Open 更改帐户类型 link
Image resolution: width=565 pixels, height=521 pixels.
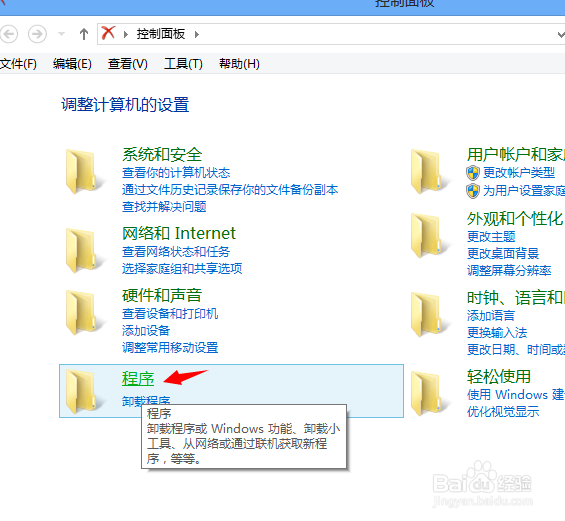[x=519, y=173]
